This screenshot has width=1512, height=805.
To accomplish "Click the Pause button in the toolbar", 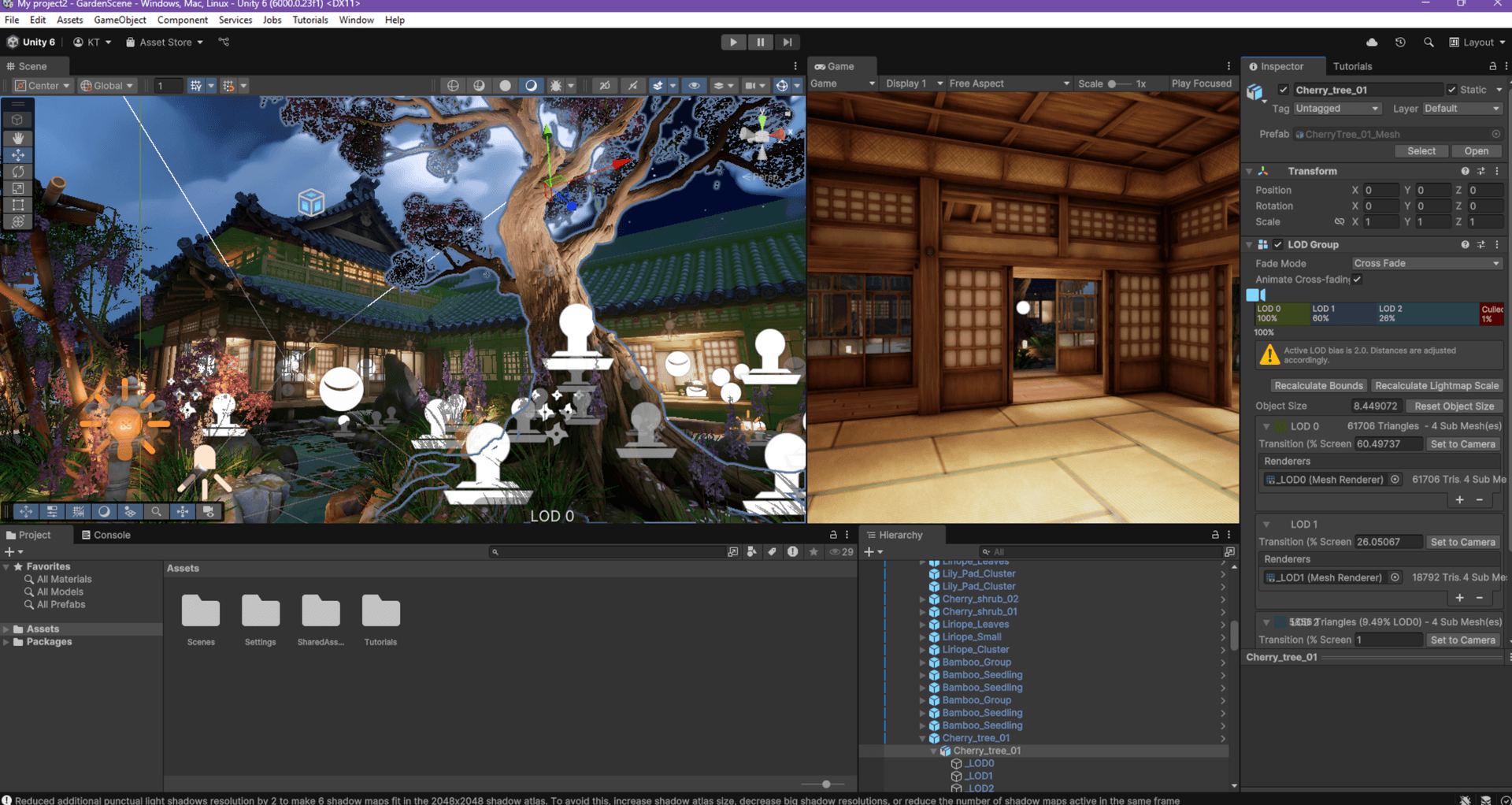I will click(x=760, y=43).
